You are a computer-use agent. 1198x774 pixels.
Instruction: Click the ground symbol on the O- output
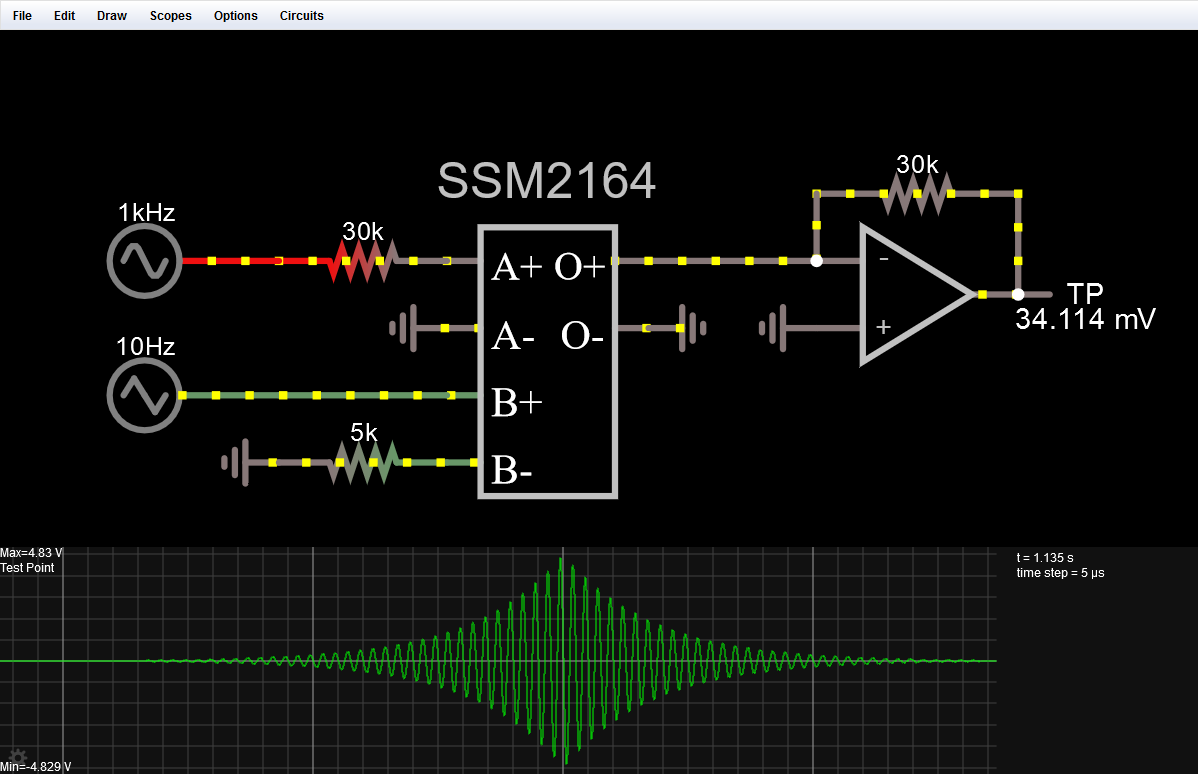(x=693, y=328)
